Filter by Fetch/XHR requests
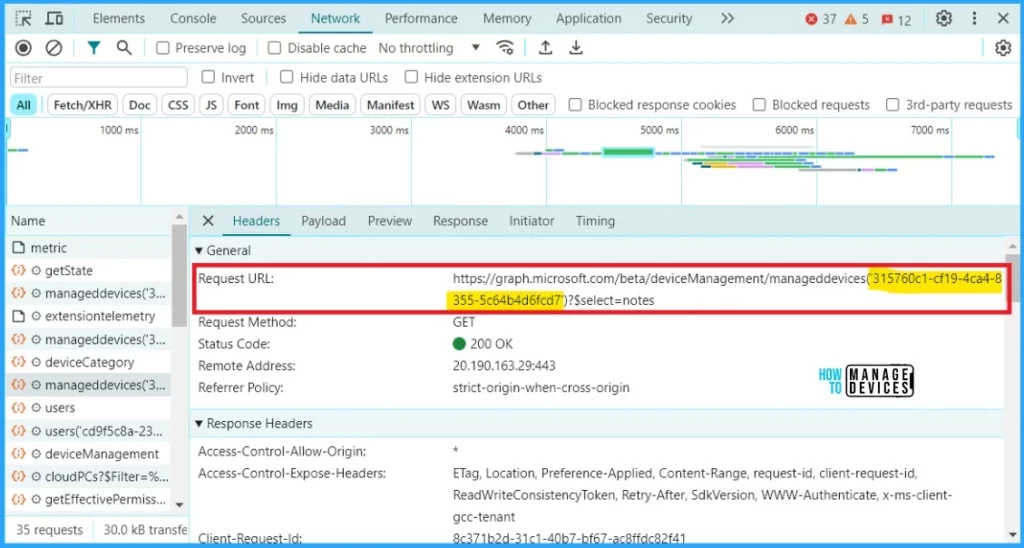Viewport: 1024px width, 548px height. pyautogui.click(x=83, y=105)
